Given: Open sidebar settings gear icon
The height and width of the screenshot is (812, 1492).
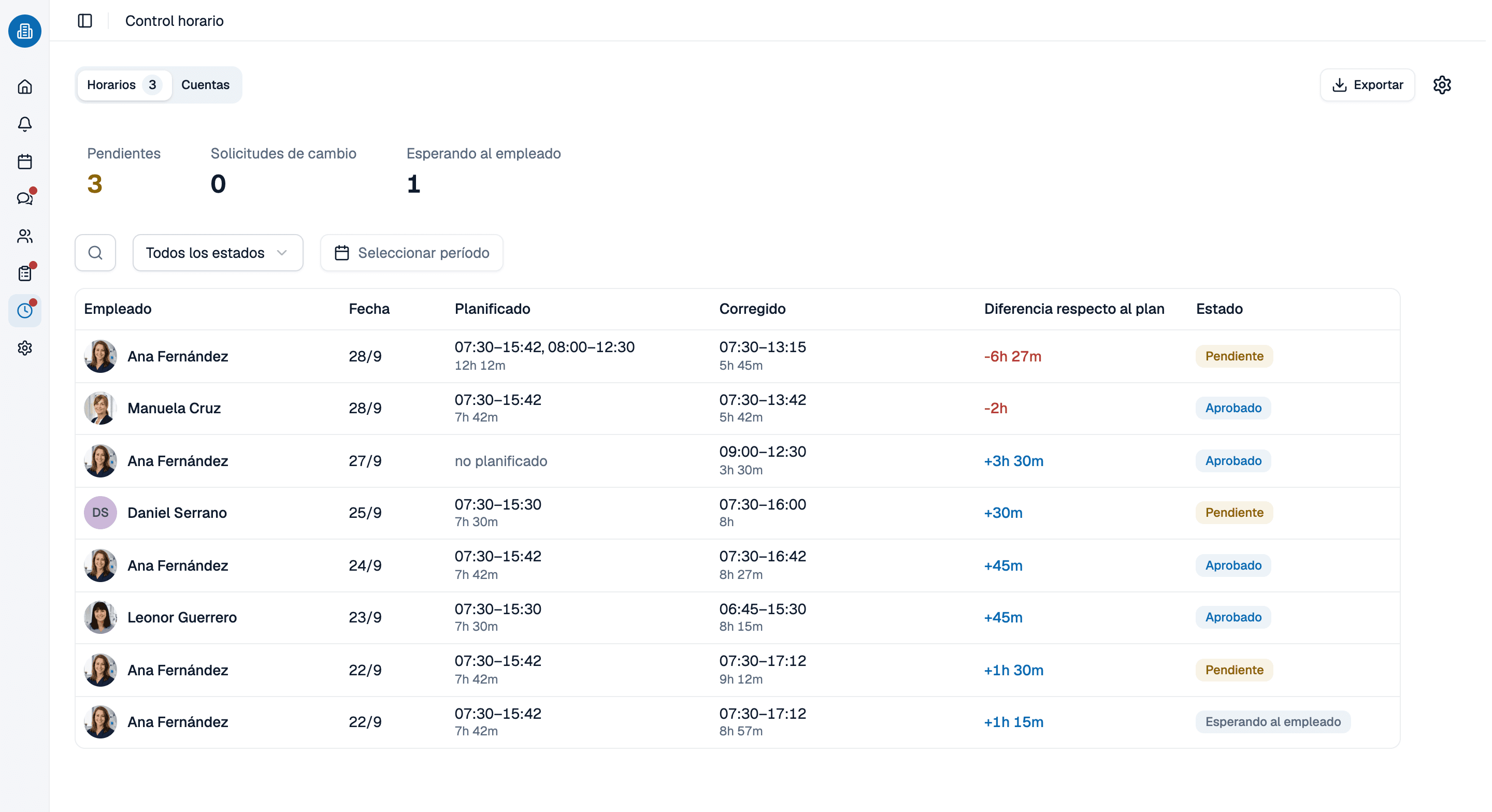Looking at the screenshot, I should [25, 348].
